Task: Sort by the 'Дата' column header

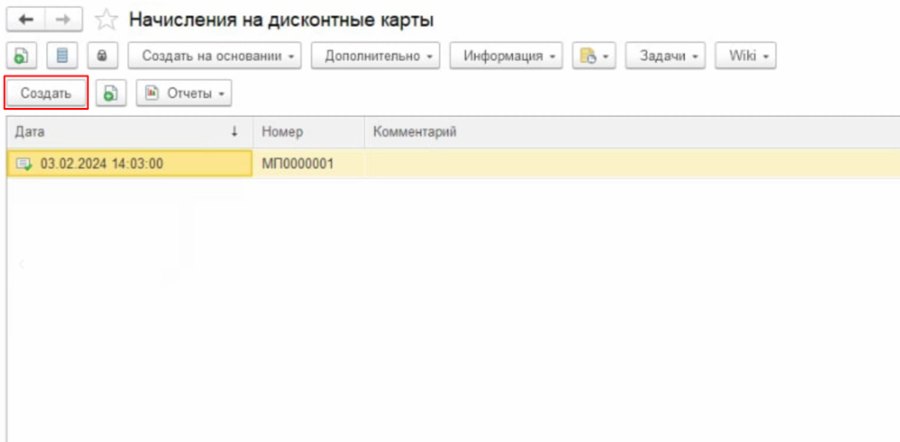Action: pyautogui.click(x=130, y=132)
